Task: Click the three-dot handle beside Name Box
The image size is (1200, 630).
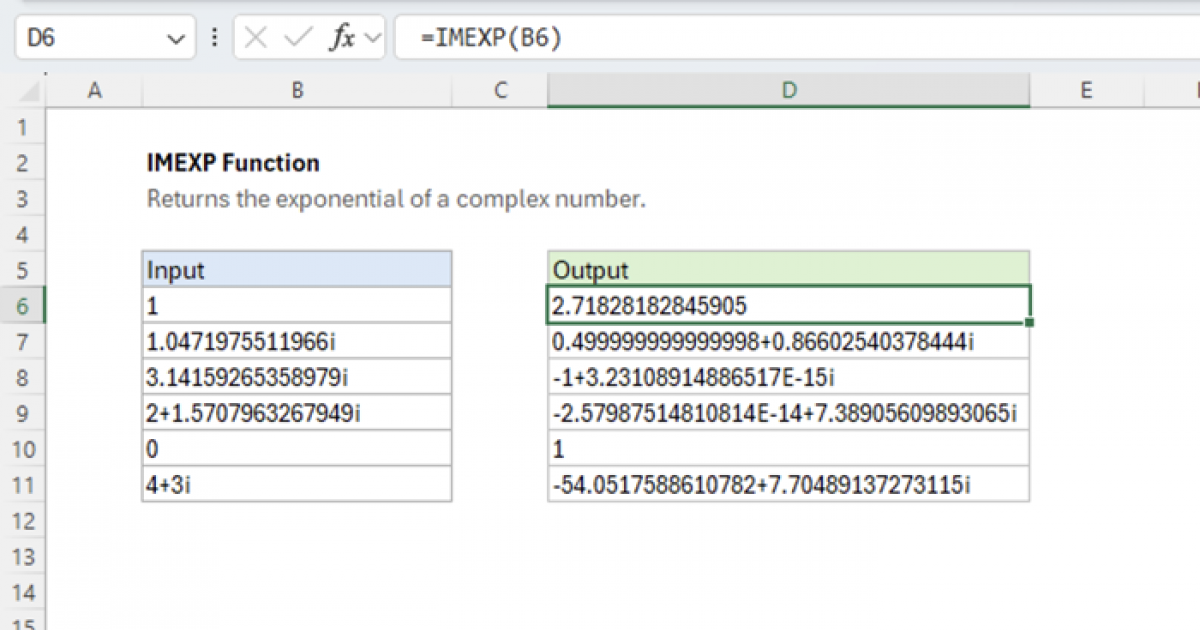Action: tap(214, 39)
